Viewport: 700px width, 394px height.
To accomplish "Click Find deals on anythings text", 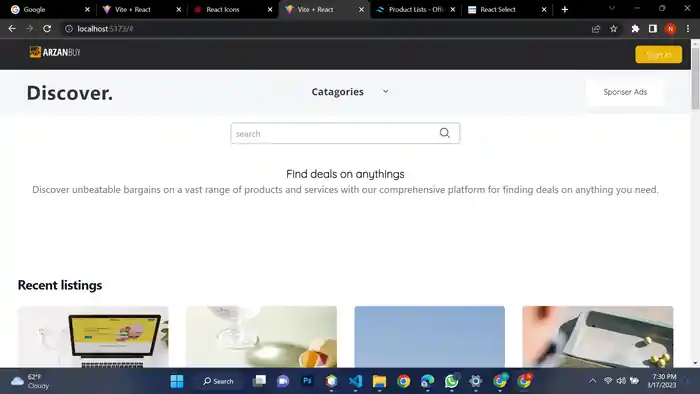I will [345, 174].
